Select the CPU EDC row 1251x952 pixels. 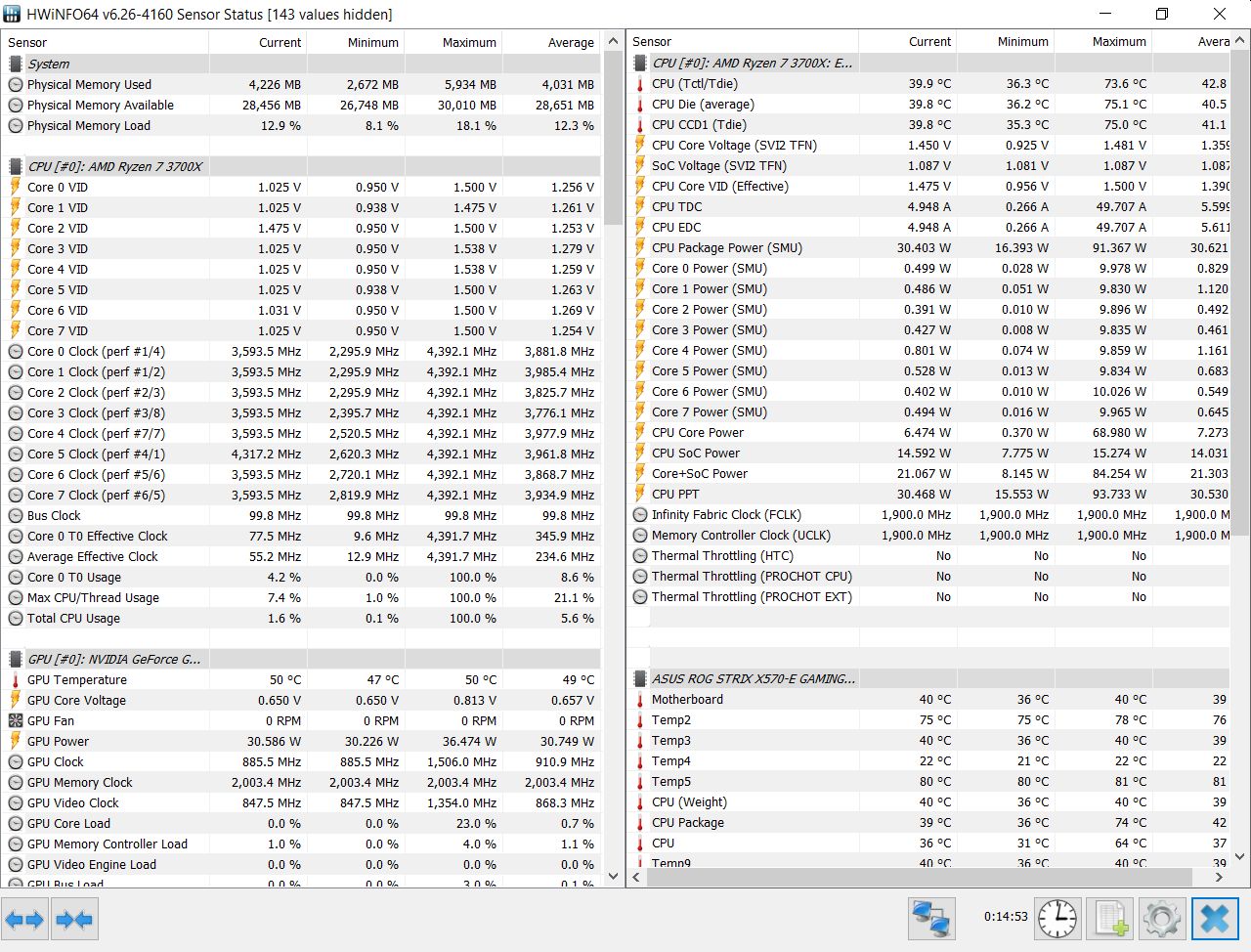[x=928, y=227]
